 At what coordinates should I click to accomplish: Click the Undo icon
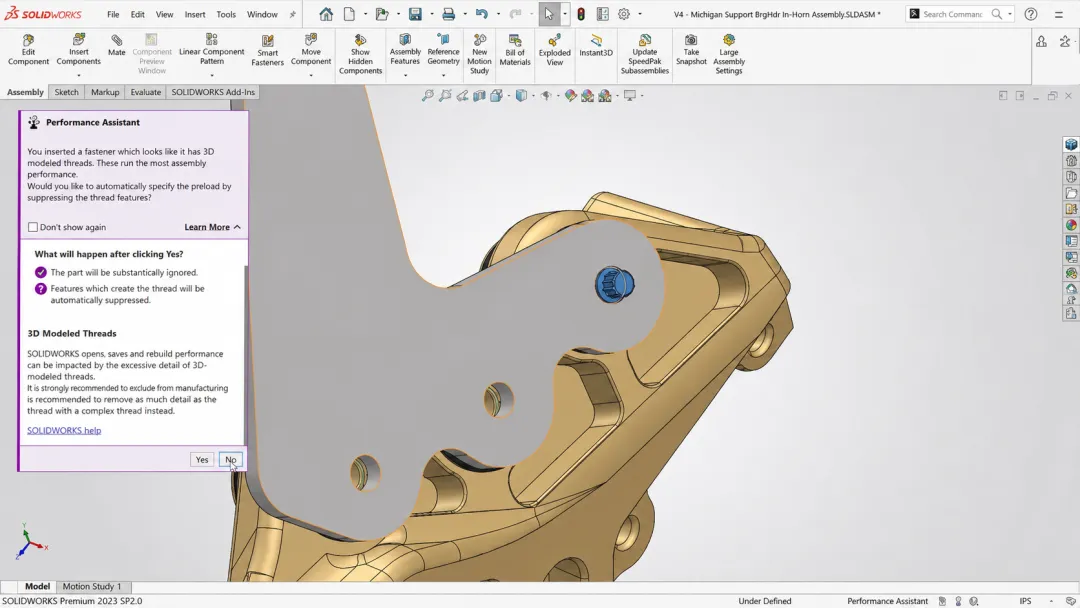point(481,14)
